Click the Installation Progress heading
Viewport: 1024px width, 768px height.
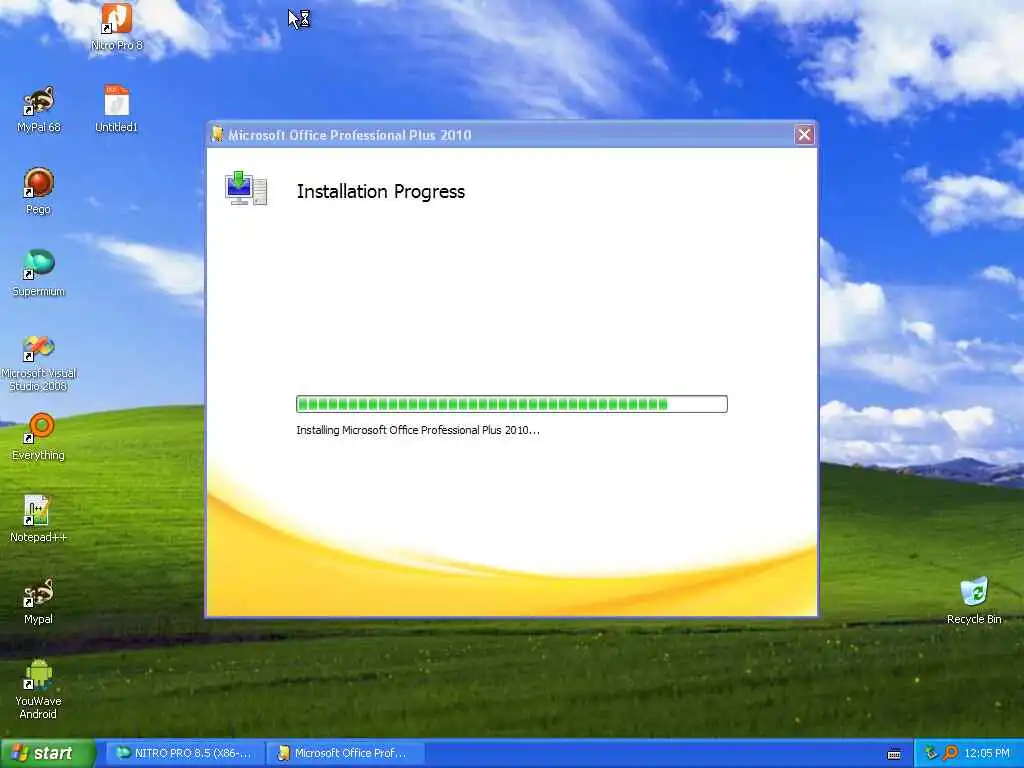click(381, 191)
